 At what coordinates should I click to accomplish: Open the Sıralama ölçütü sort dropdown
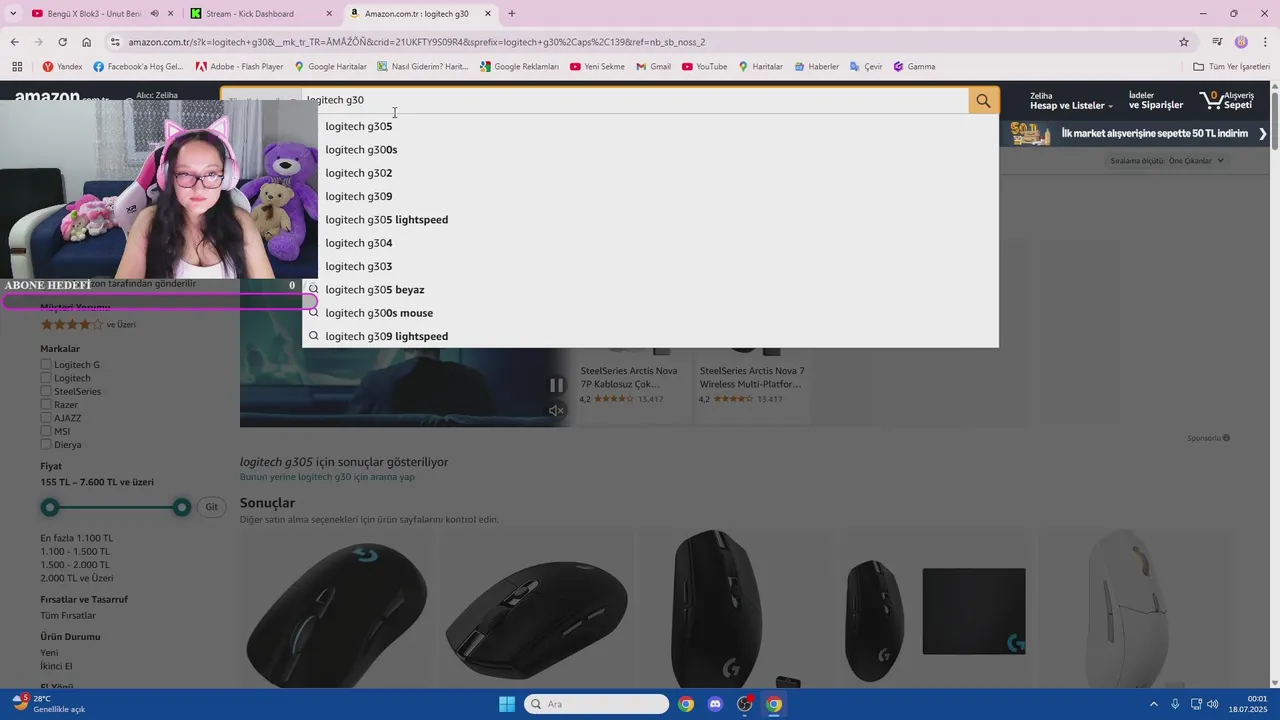click(x=1167, y=161)
